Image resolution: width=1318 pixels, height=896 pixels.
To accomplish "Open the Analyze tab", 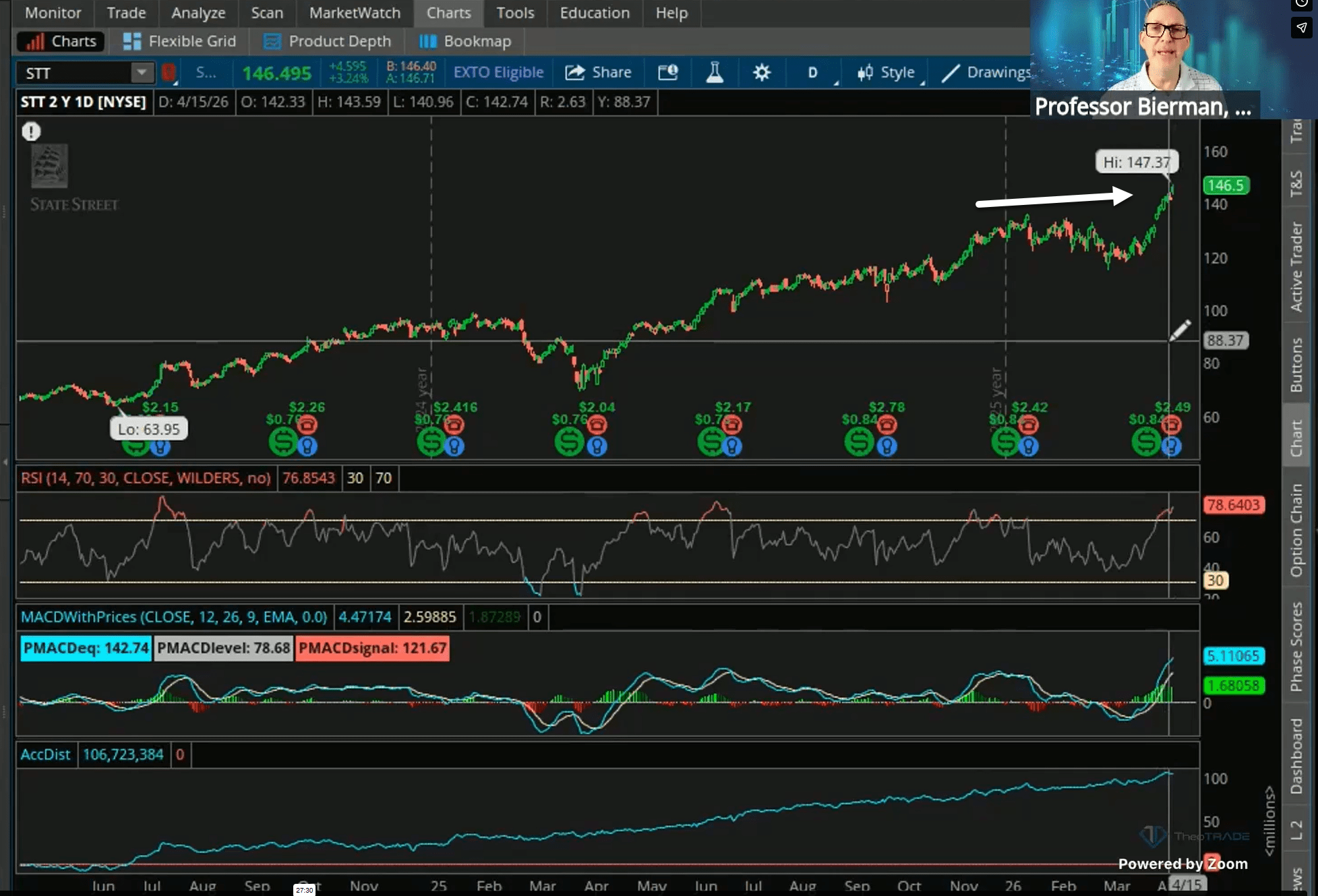I will pos(198,13).
